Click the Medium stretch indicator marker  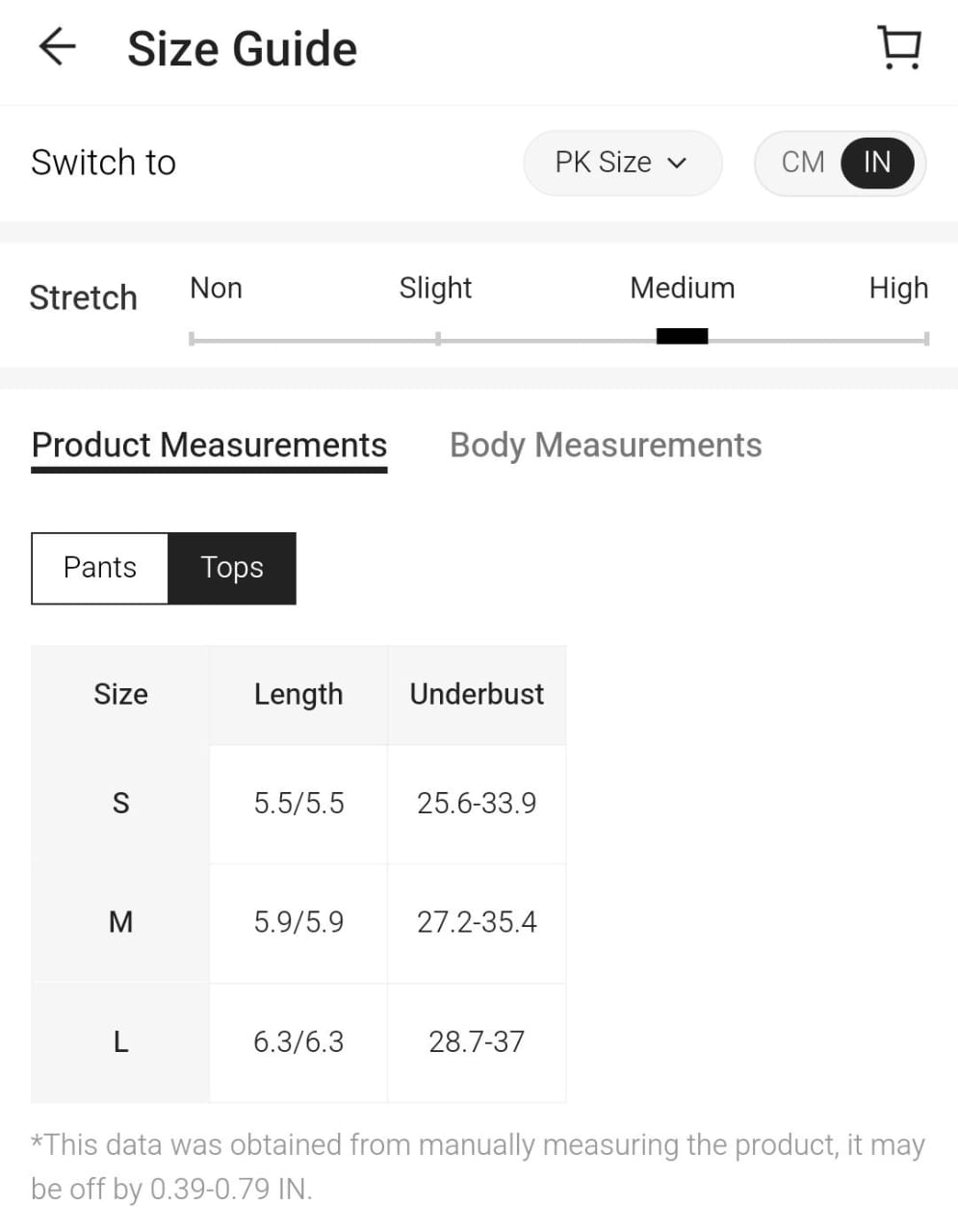pos(682,336)
